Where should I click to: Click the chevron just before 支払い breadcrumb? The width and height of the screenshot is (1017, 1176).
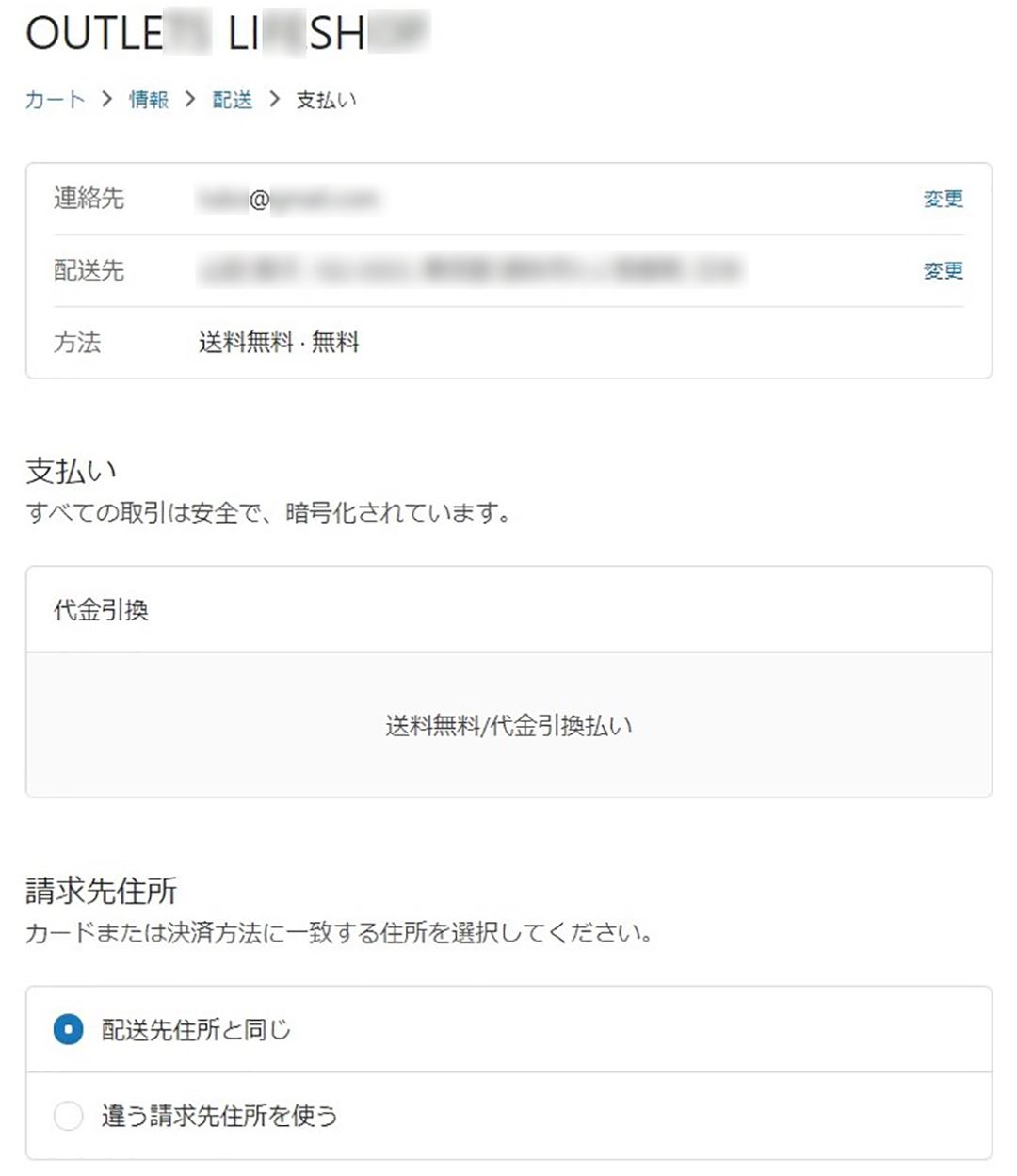pos(274,100)
